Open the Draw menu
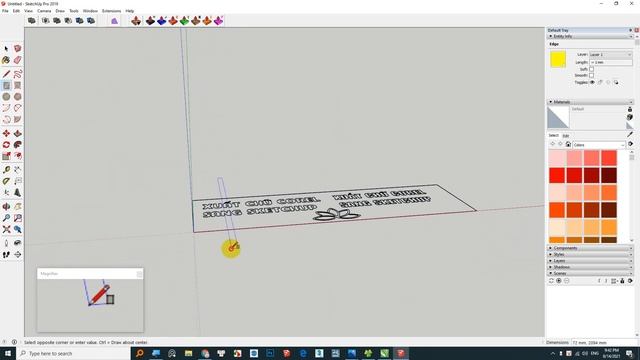The height and width of the screenshot is (360, 640). pyautogui.click(x=60, y=11)
